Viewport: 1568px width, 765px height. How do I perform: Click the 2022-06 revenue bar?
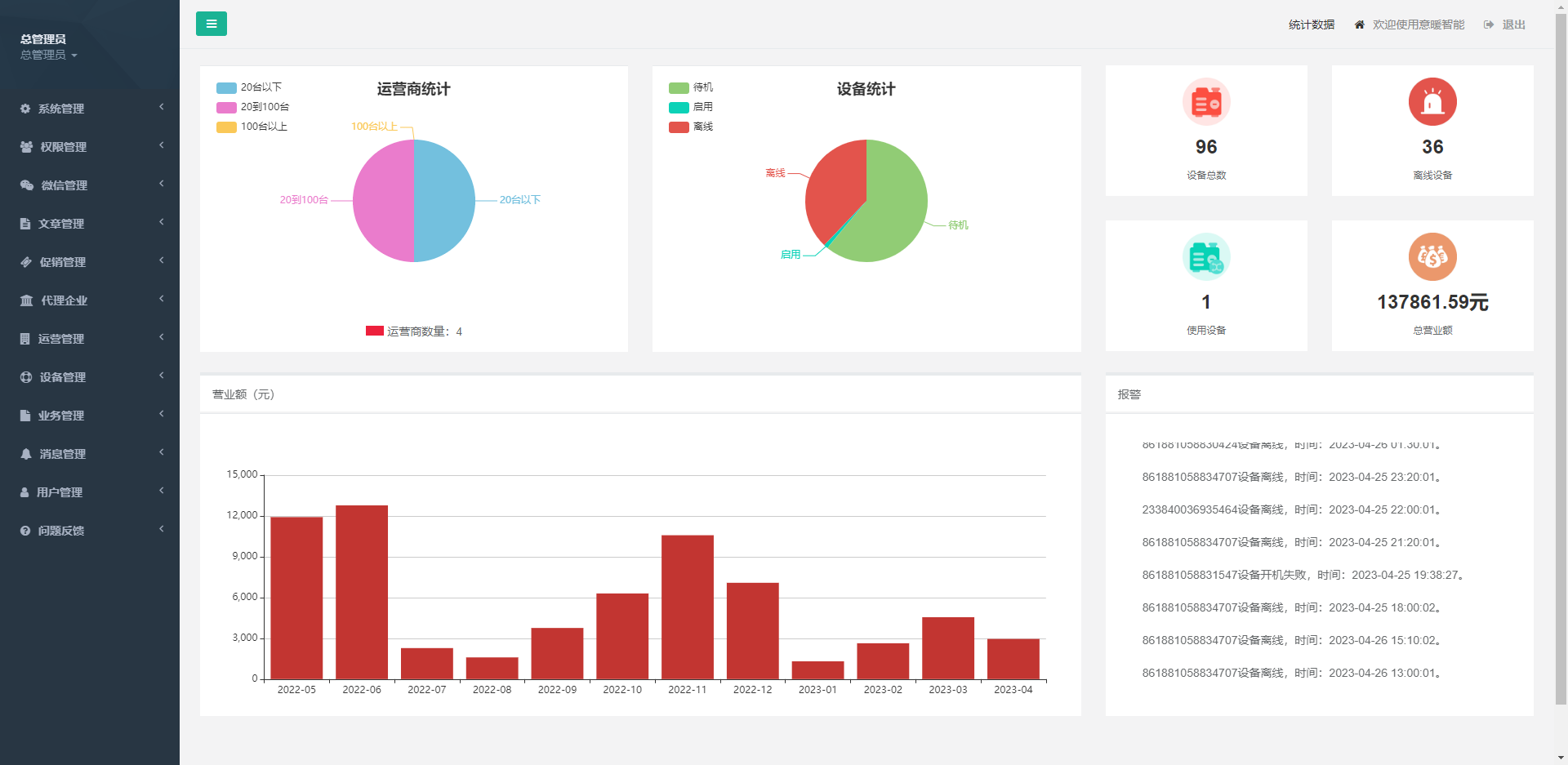[x=362, y=592]
